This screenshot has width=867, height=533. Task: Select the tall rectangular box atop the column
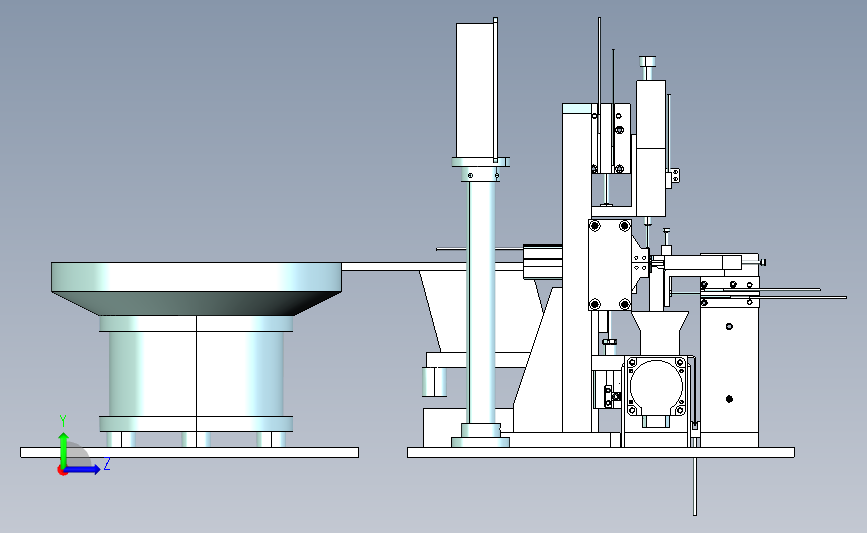(474, 90)
